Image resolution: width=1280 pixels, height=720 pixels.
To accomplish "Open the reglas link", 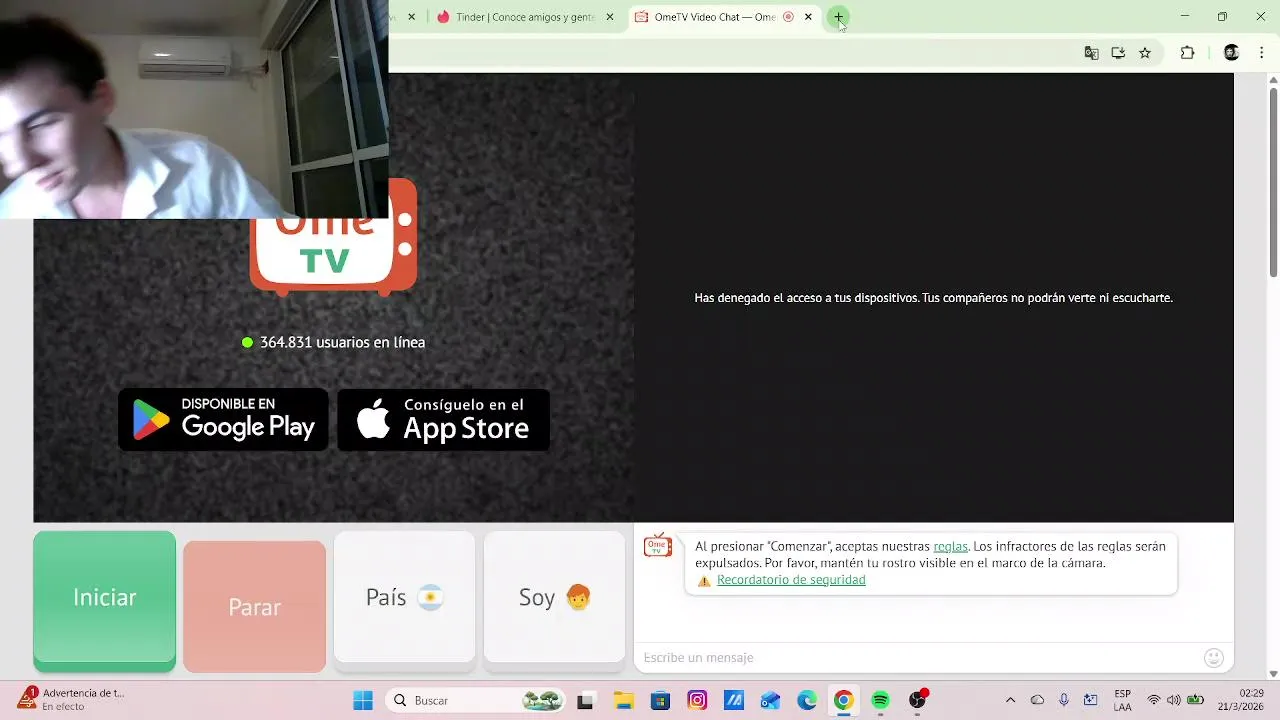I will [950, 546].
